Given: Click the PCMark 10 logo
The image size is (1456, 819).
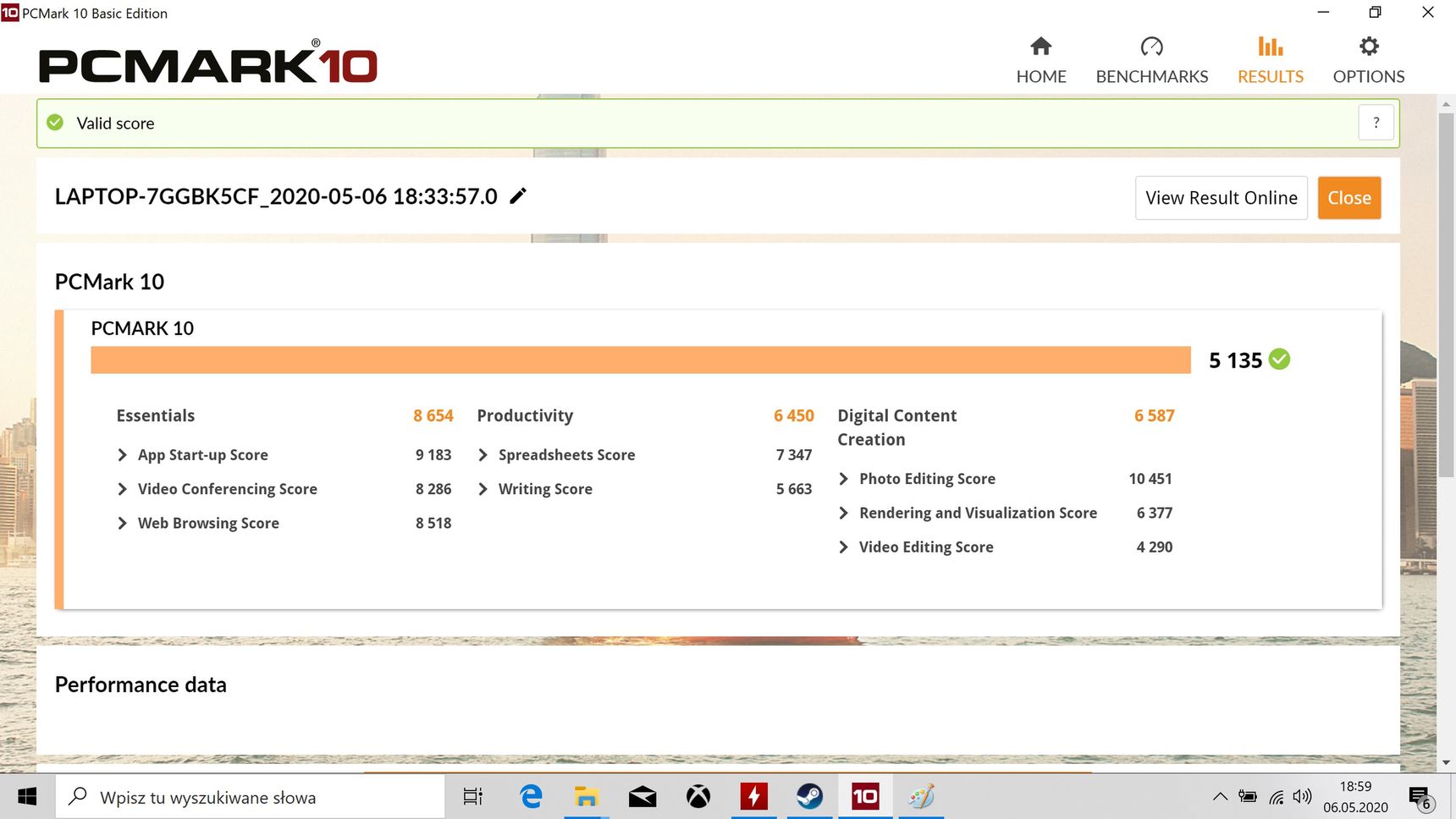Looking at the screenshot, I should [208, 63].
